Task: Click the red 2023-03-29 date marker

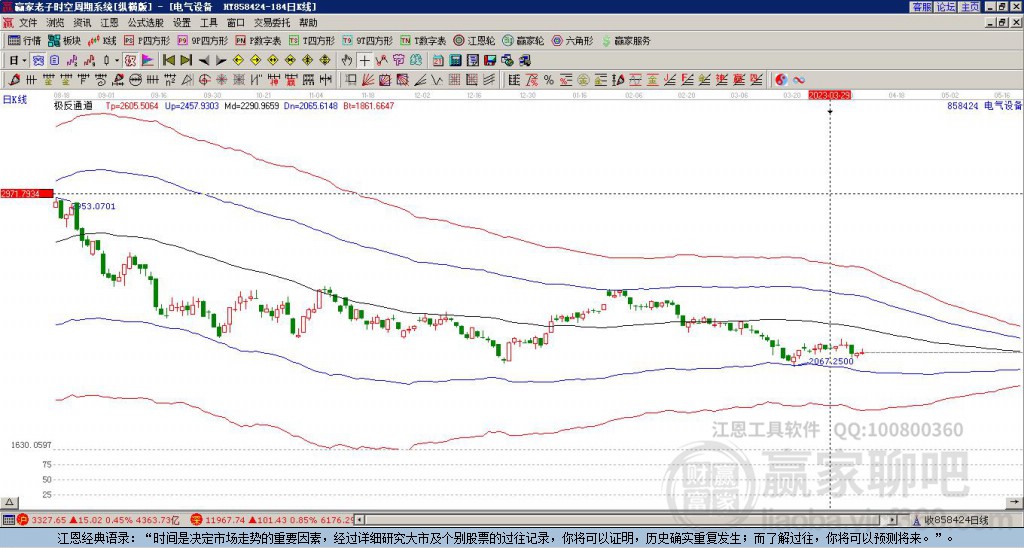Action: coord(831,95)
